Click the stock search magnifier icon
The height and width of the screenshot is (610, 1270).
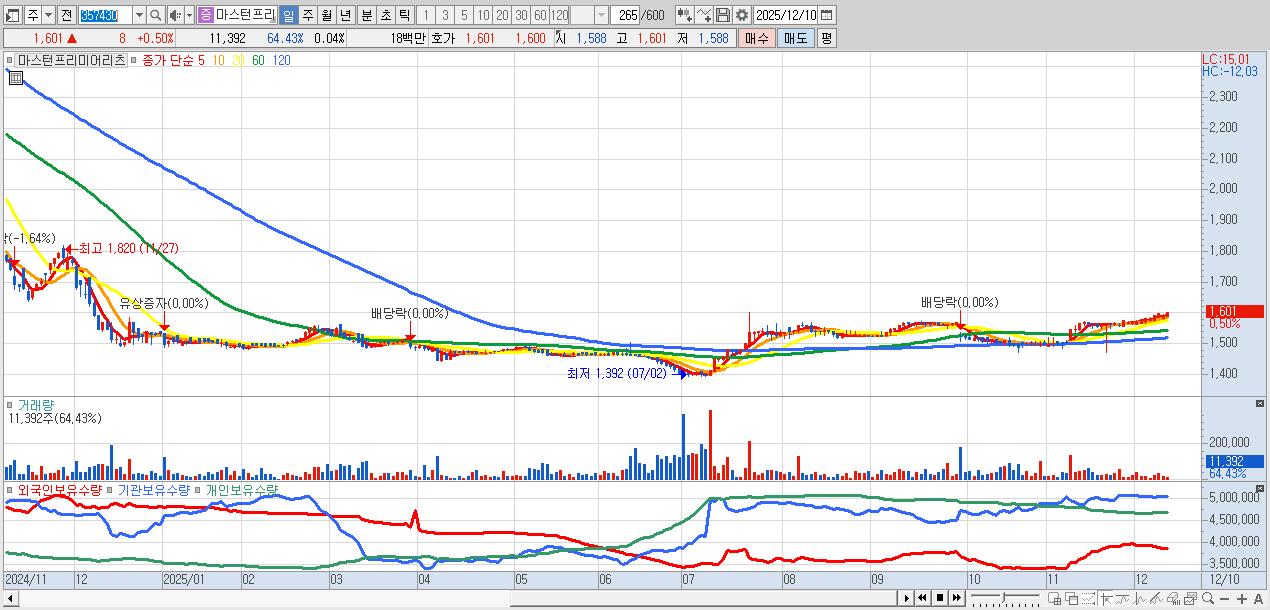point(155,15)
